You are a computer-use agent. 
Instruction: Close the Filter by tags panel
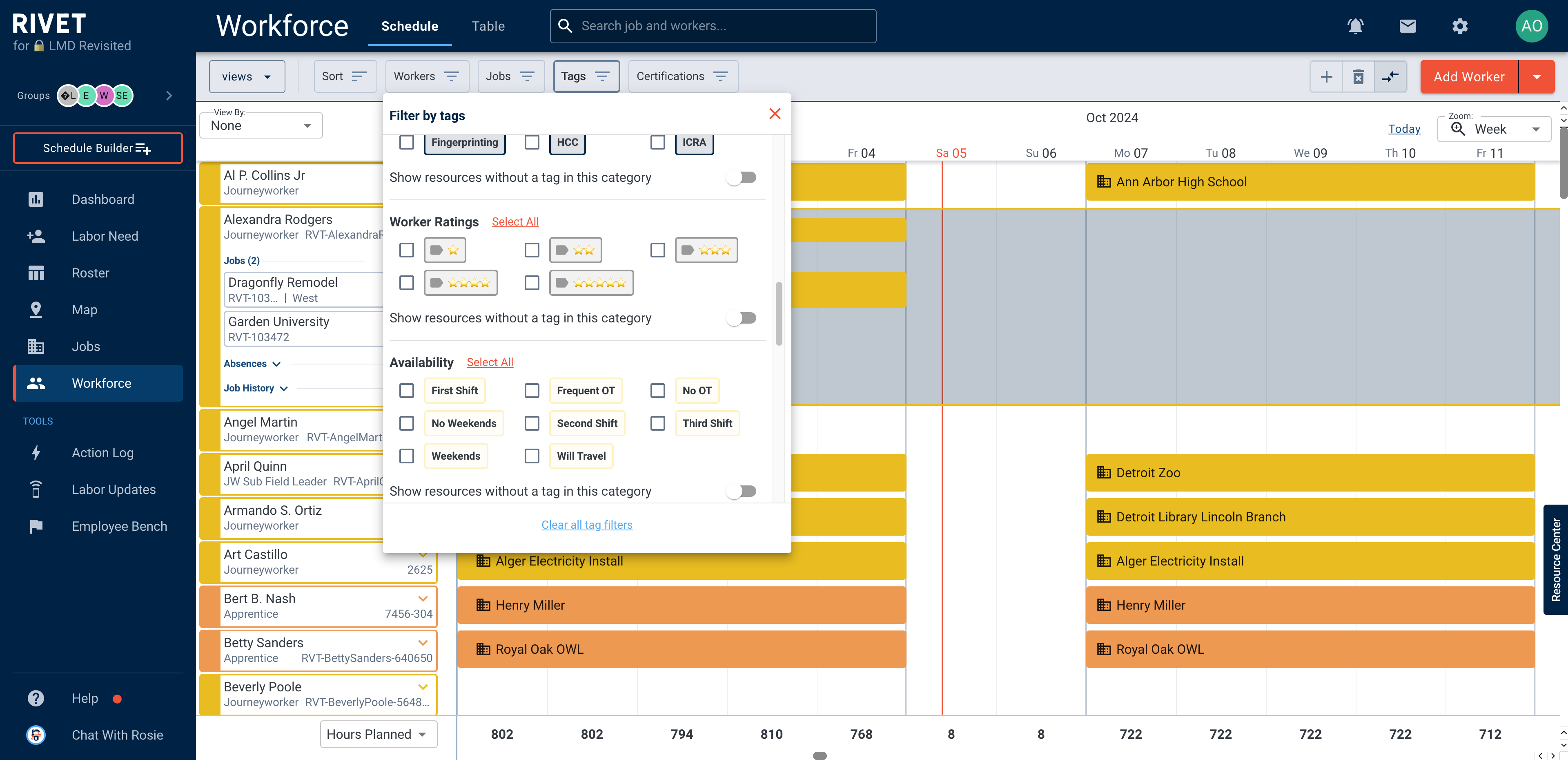point(774,114)
